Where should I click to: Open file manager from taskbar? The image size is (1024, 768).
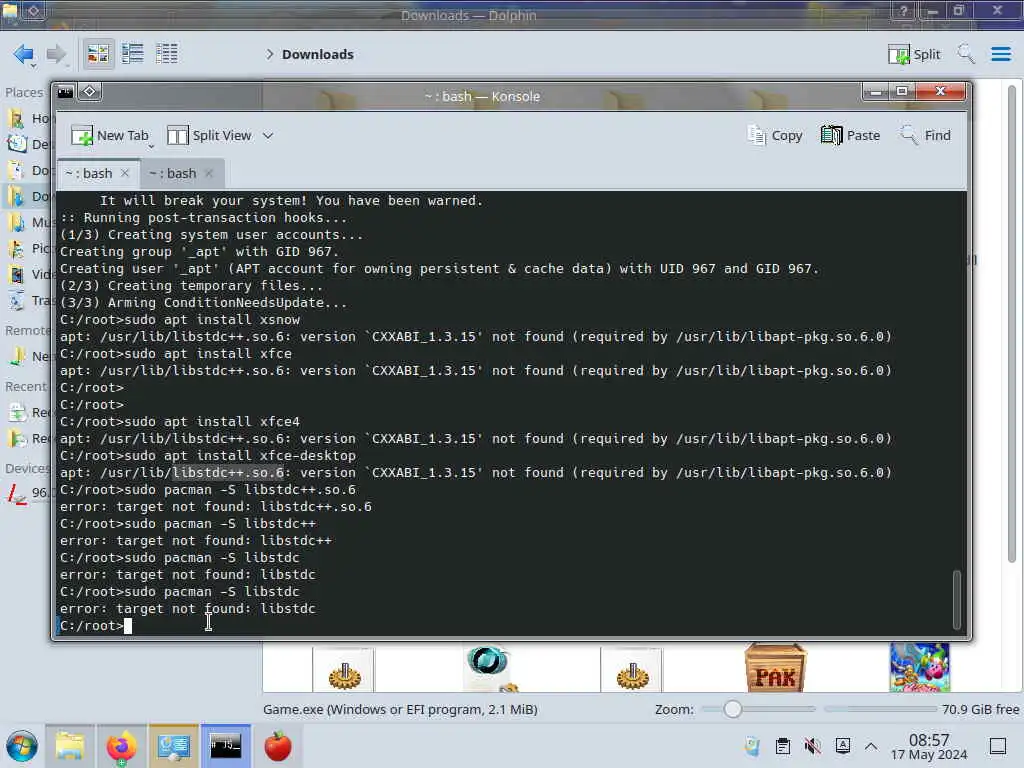pos(69,746)
